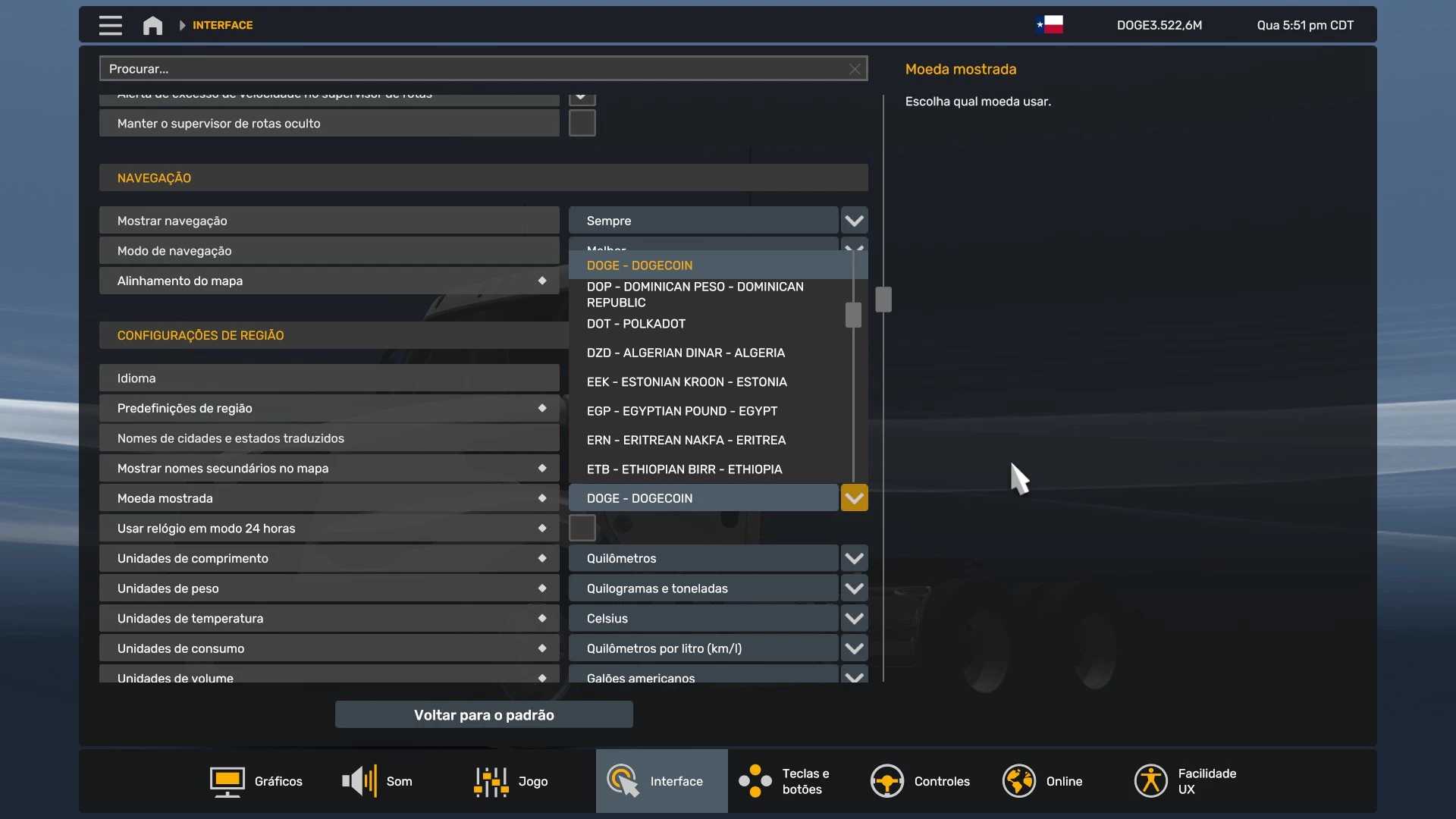Image resolution: width=1456 pixels, height=819 pixels.
Task: Click Voltar para o padrão button
Action: click(x=484, y=714)
